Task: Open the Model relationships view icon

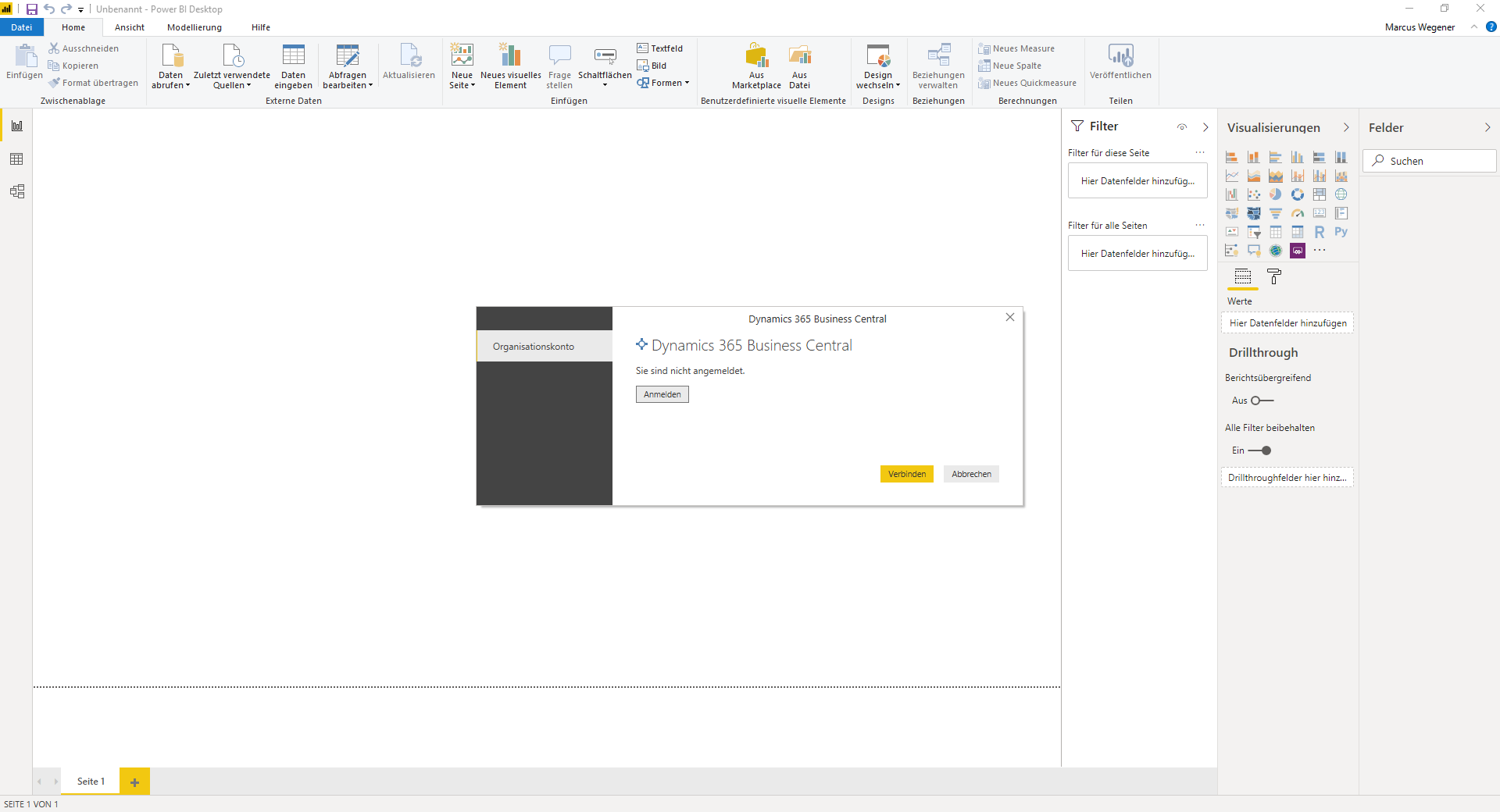Action: point(16,191)
